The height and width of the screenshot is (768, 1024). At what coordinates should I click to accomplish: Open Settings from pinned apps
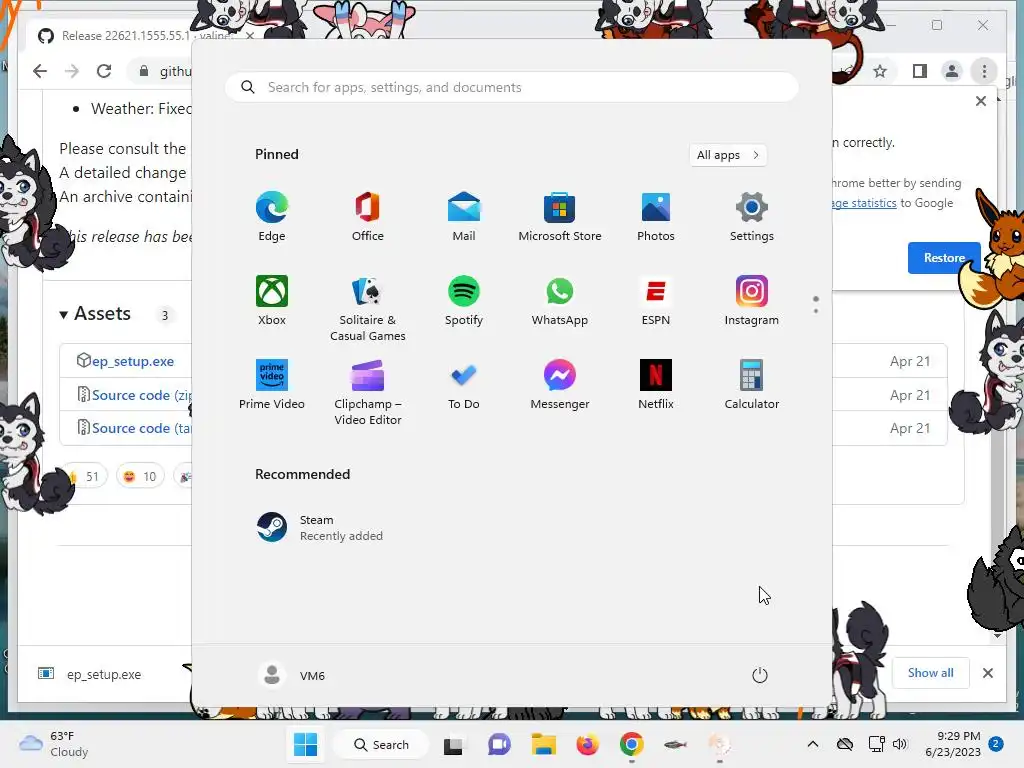point(752,217)
